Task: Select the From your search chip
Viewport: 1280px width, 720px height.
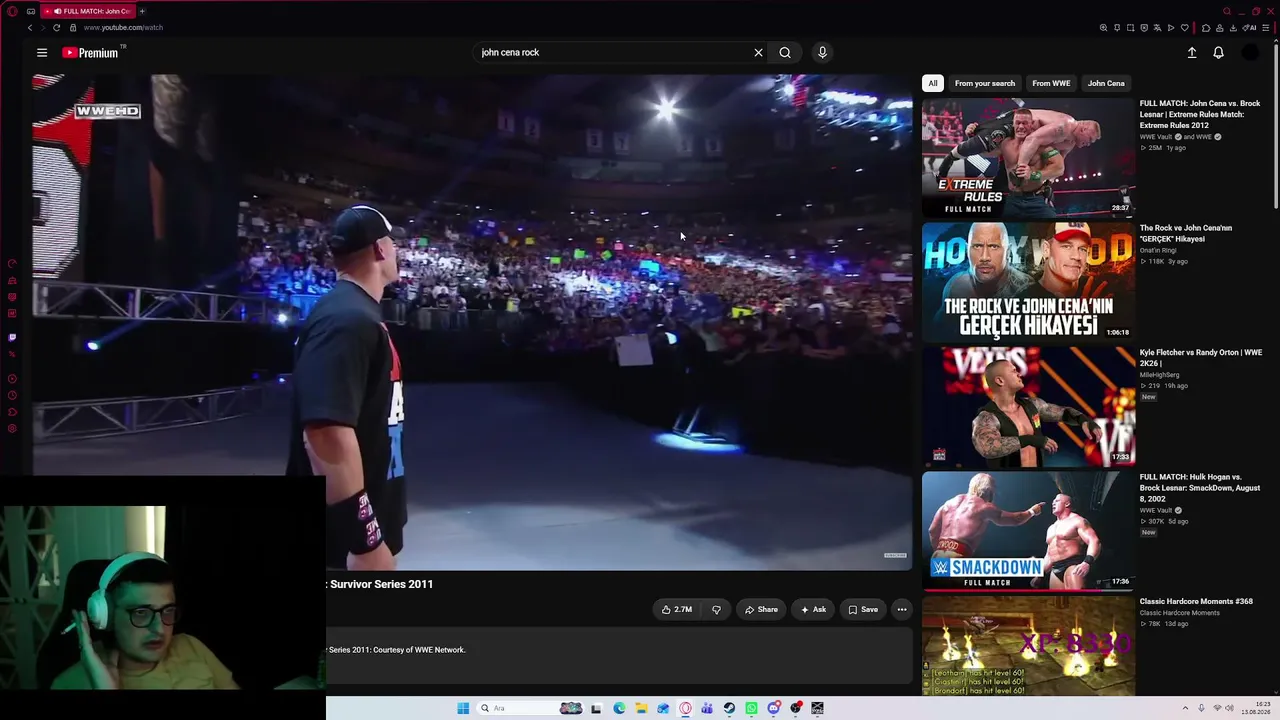Action: coord(985,83)
